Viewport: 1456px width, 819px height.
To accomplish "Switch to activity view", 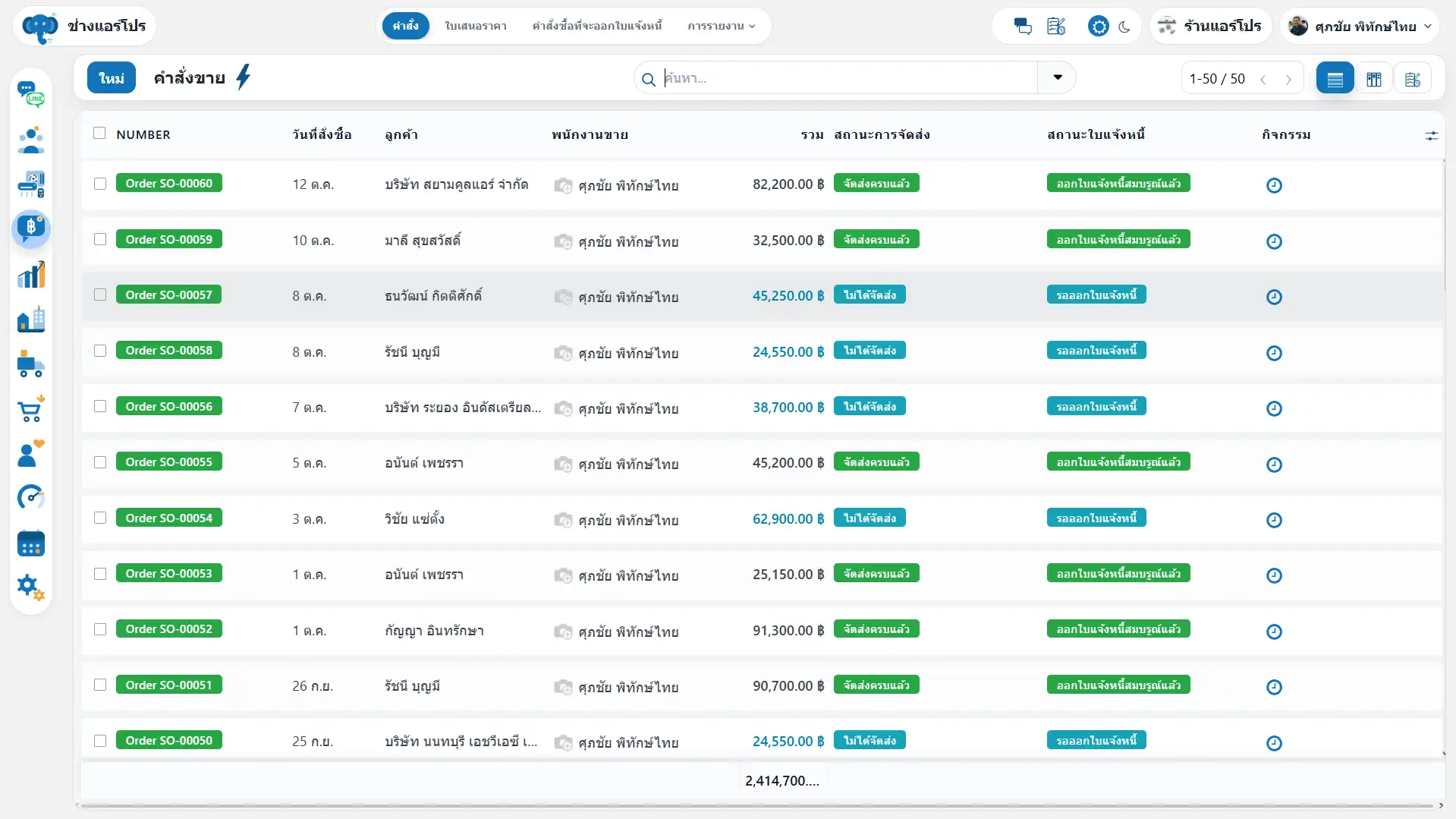I will [x=1412, y=78].
